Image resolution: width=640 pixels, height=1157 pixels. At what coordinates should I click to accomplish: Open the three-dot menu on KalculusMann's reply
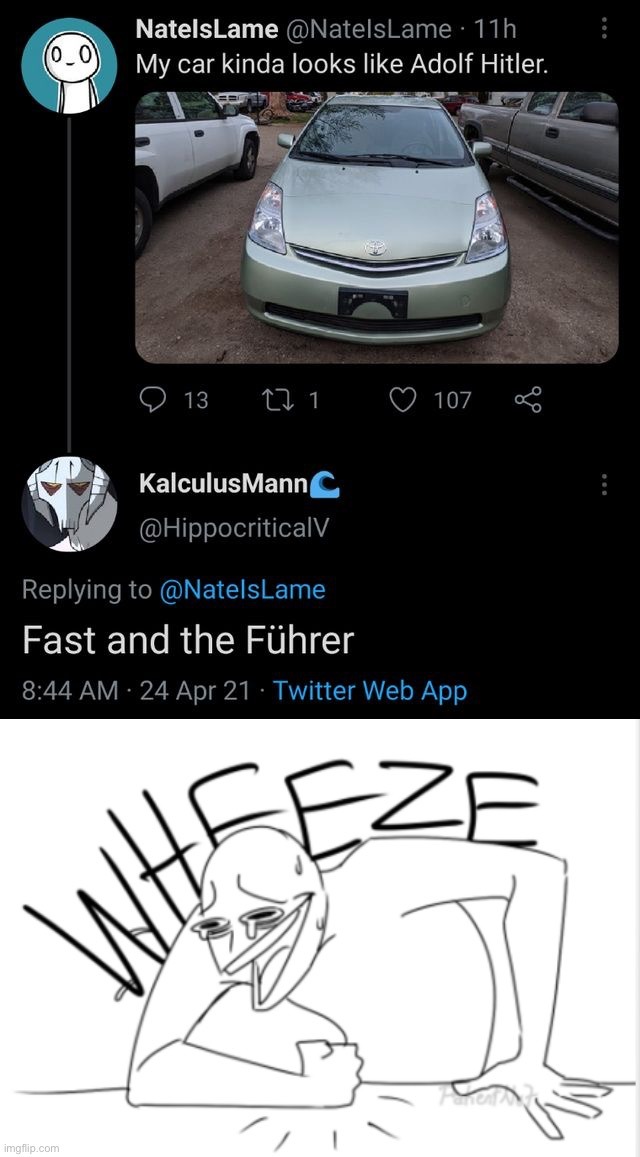pos(604,485)
